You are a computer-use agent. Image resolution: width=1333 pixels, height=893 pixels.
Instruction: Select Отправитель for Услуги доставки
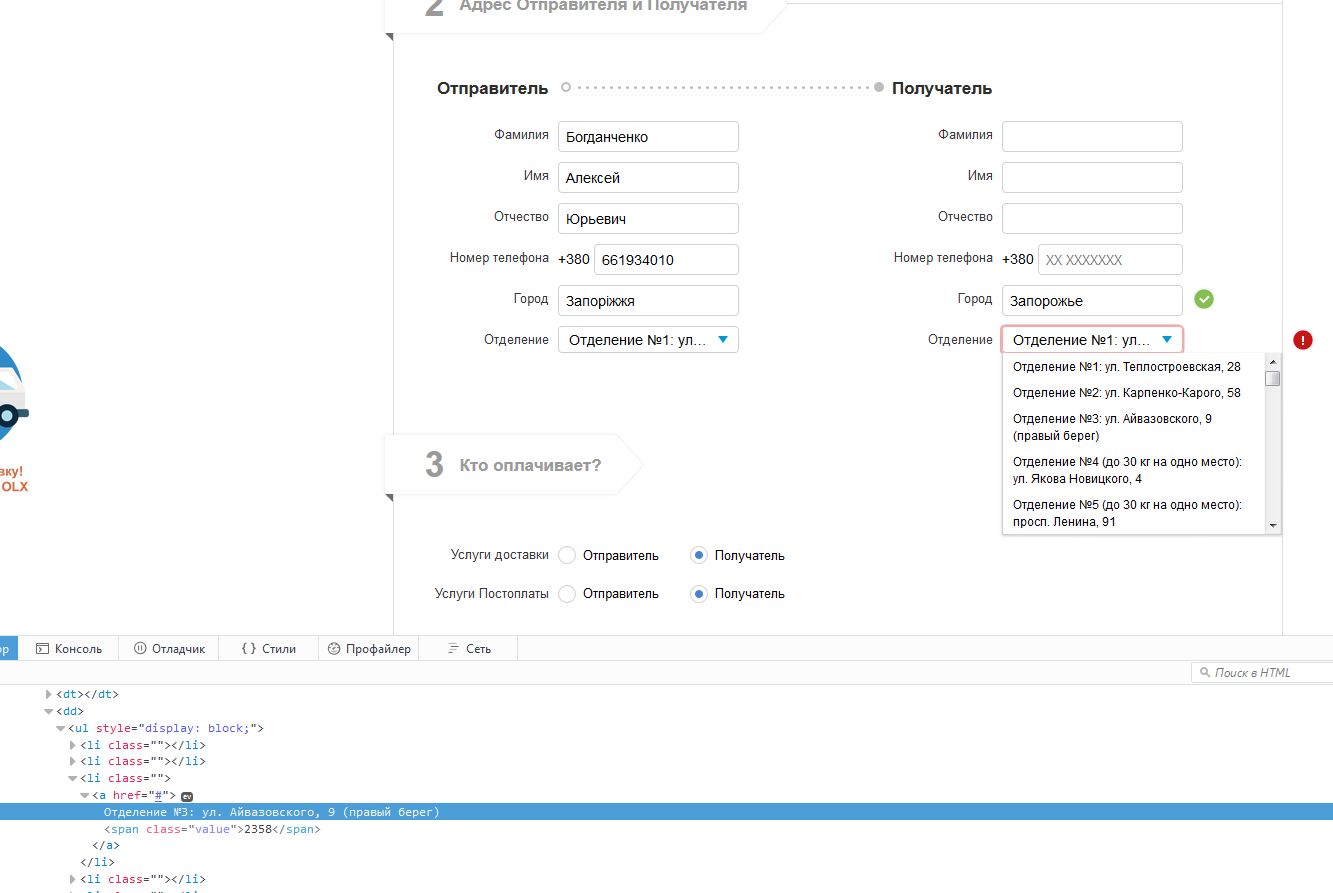coord(567,555)
